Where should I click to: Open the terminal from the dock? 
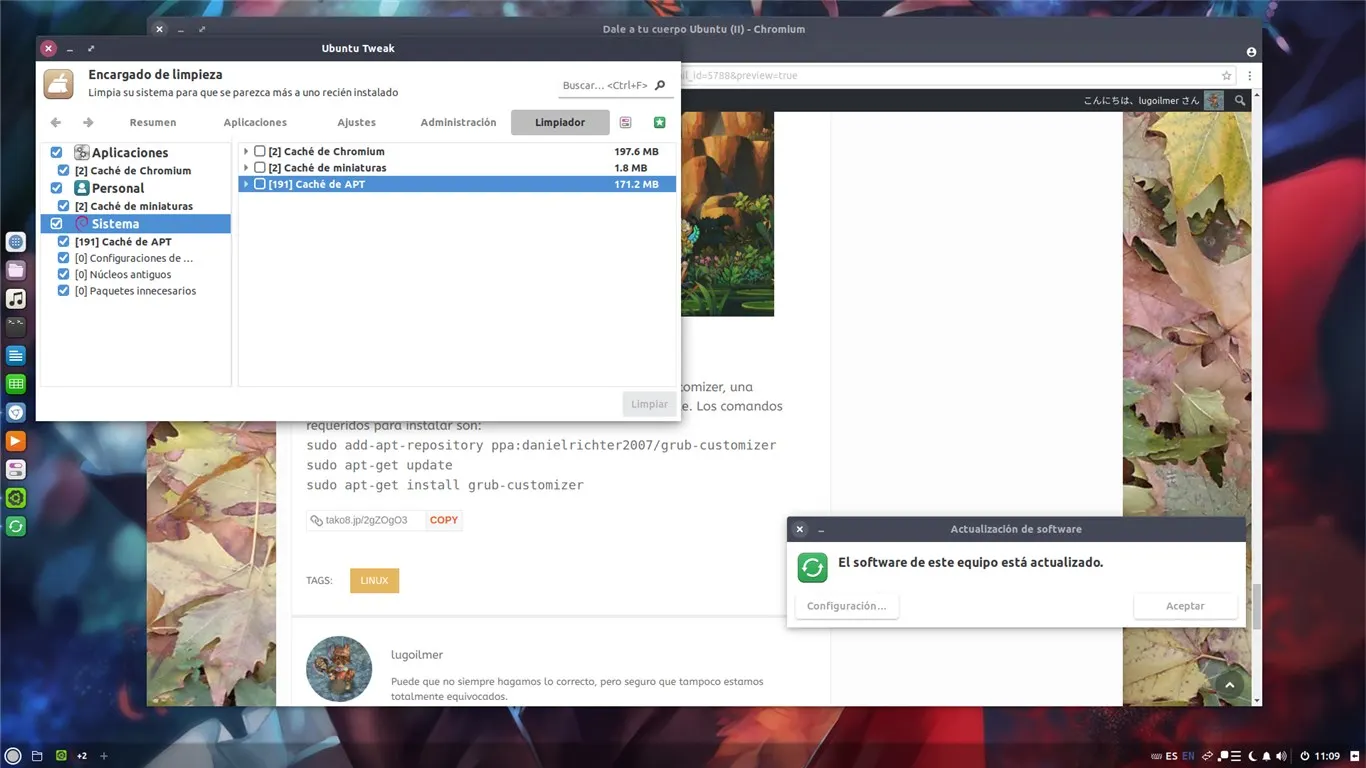(15, 324)
